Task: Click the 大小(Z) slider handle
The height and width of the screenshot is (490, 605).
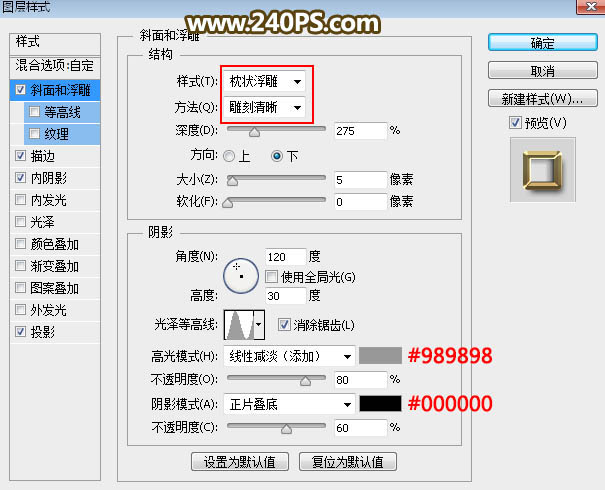Action: [x=232, y=181]
